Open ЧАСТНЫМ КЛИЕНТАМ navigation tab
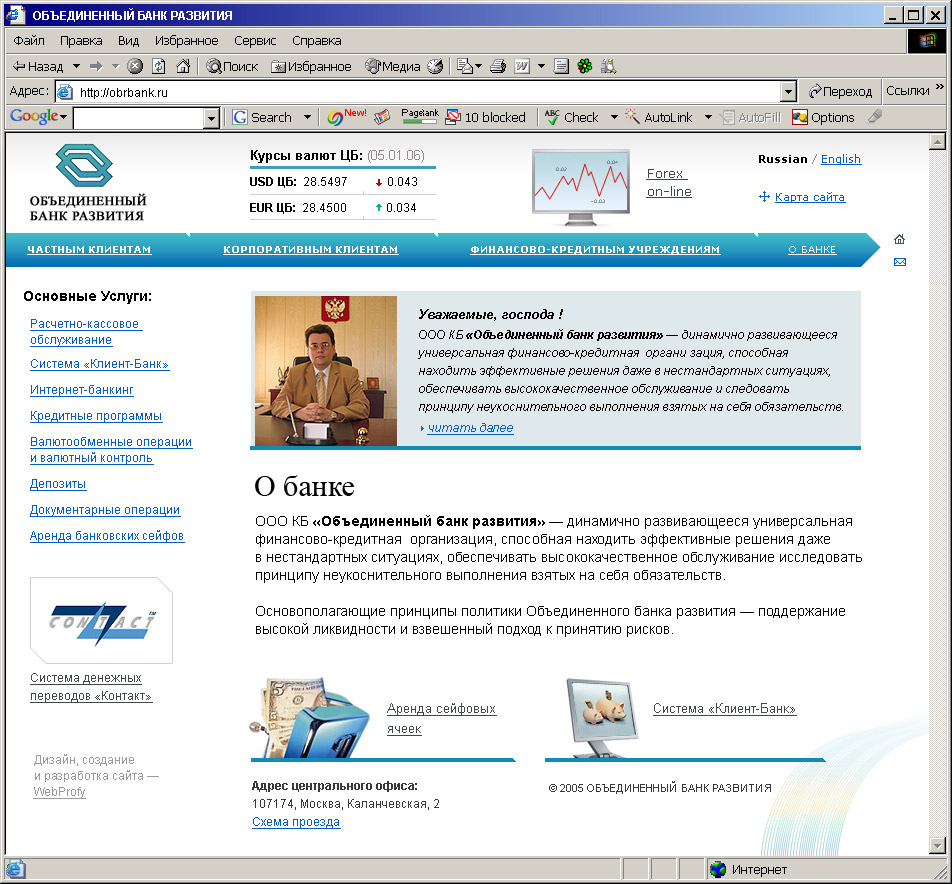952x884 pixels. 89,250
